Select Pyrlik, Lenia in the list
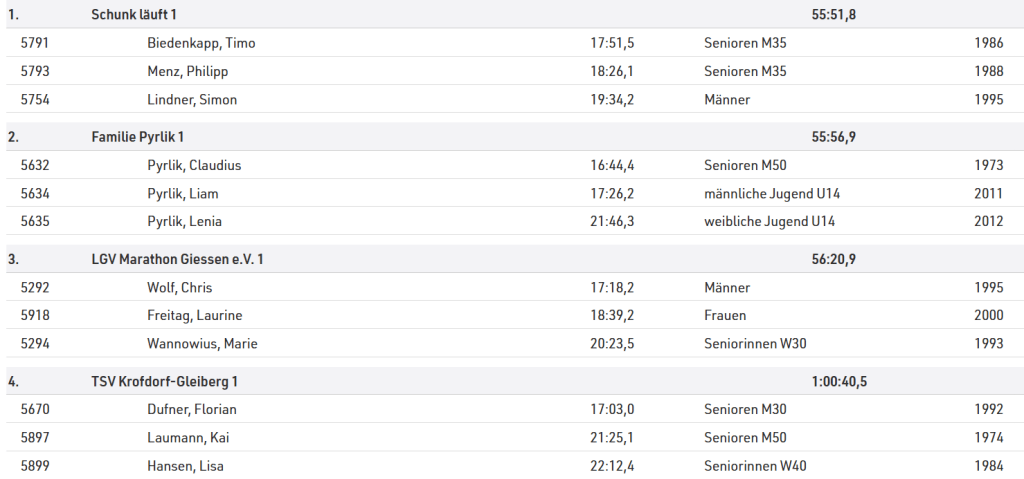The width and height of the screenshot is (1024, 479). 184,221
